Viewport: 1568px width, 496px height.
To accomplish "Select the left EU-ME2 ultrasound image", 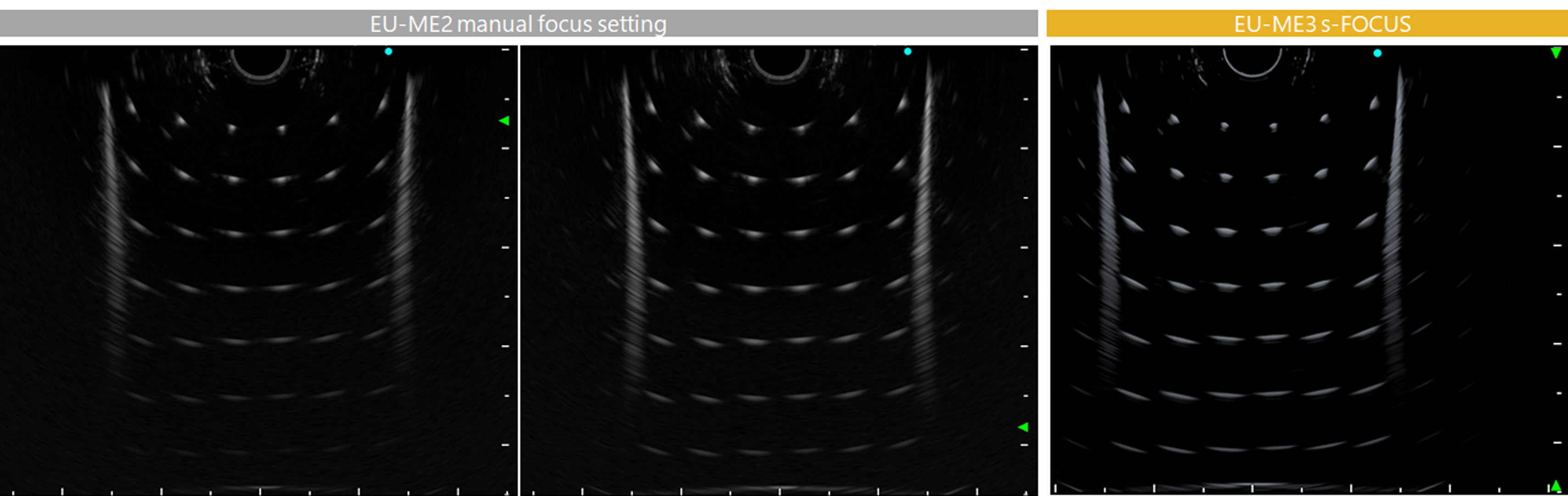I will coord(259,270).
